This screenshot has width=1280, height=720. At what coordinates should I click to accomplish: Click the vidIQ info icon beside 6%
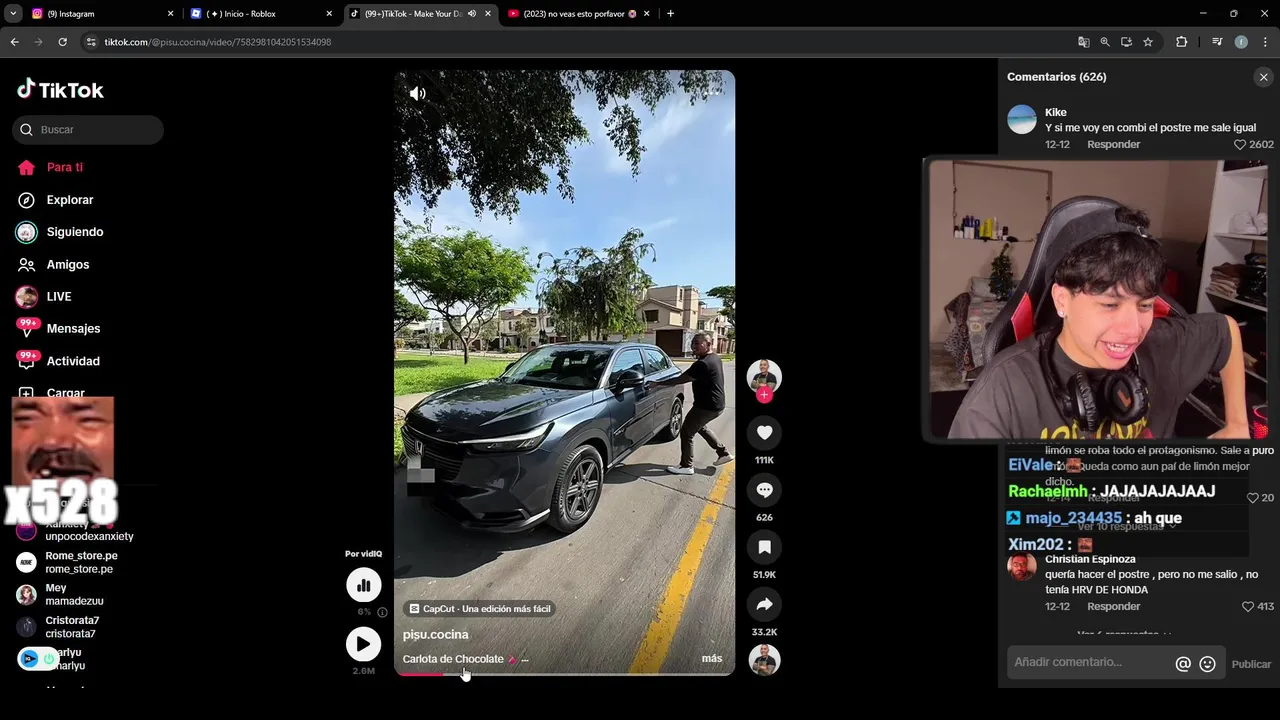pos(382,612)
